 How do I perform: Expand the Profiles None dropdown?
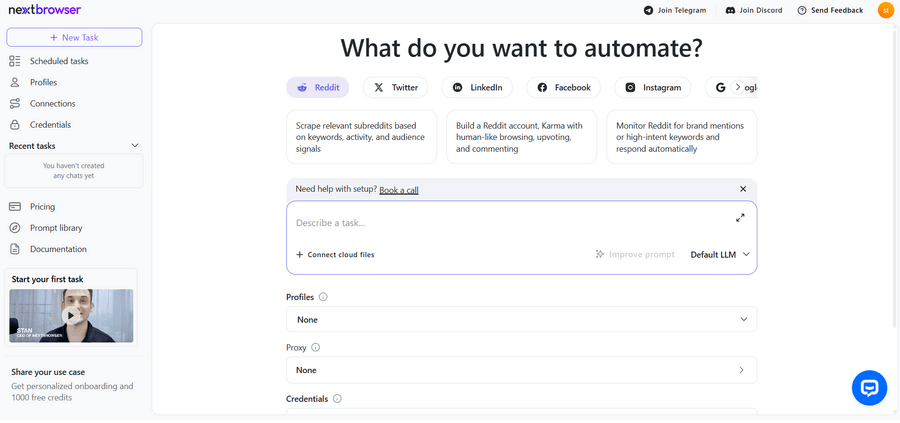pyautogui.click(x=521, y=320)
